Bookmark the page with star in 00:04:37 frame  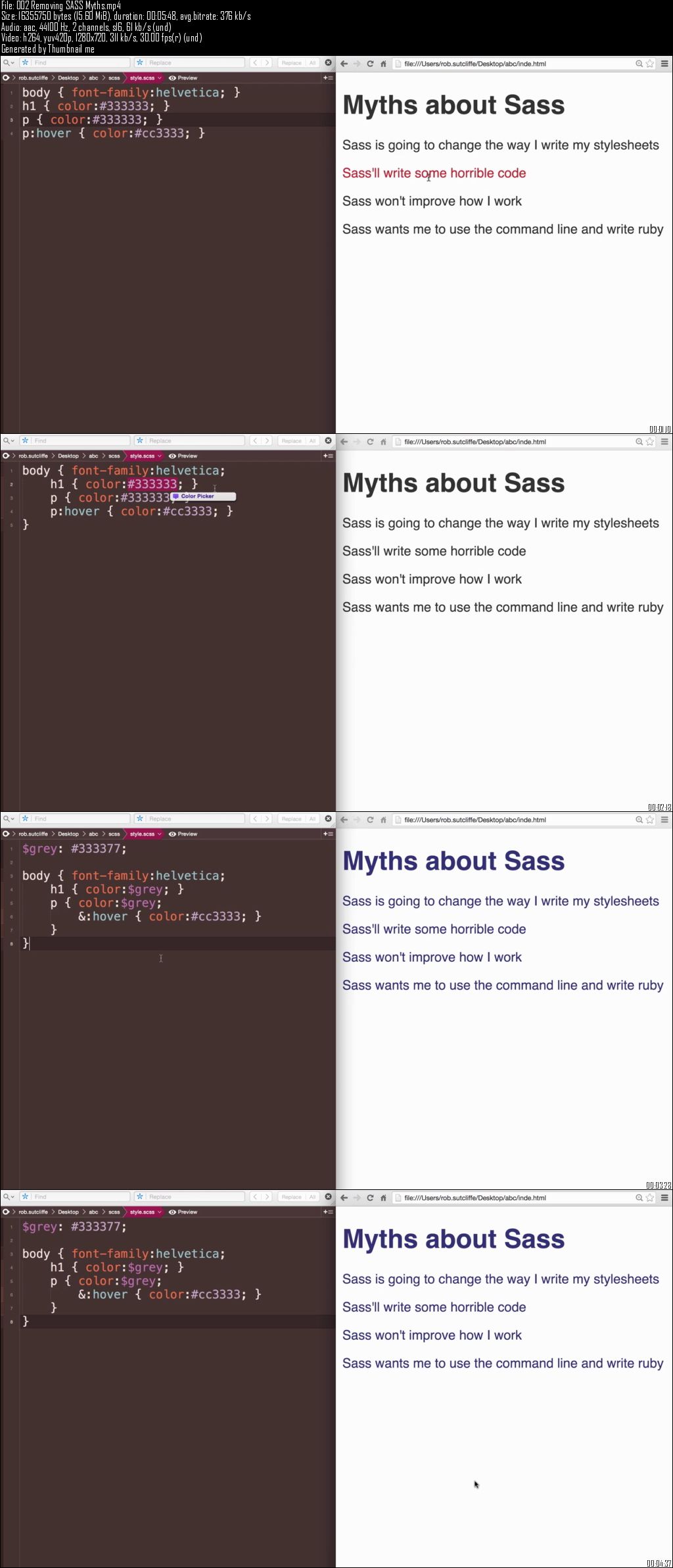point(650,1198)
